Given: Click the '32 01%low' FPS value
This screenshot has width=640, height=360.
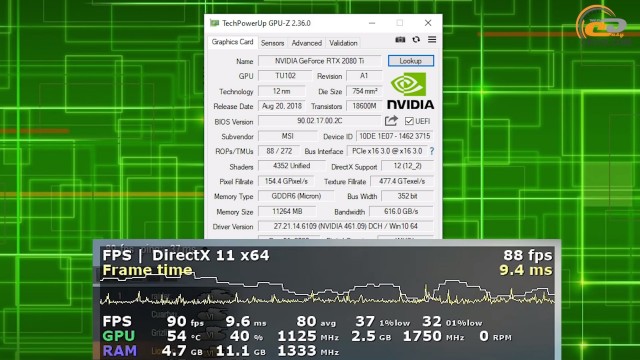Looking at the screenshot, I should (452, 322).
